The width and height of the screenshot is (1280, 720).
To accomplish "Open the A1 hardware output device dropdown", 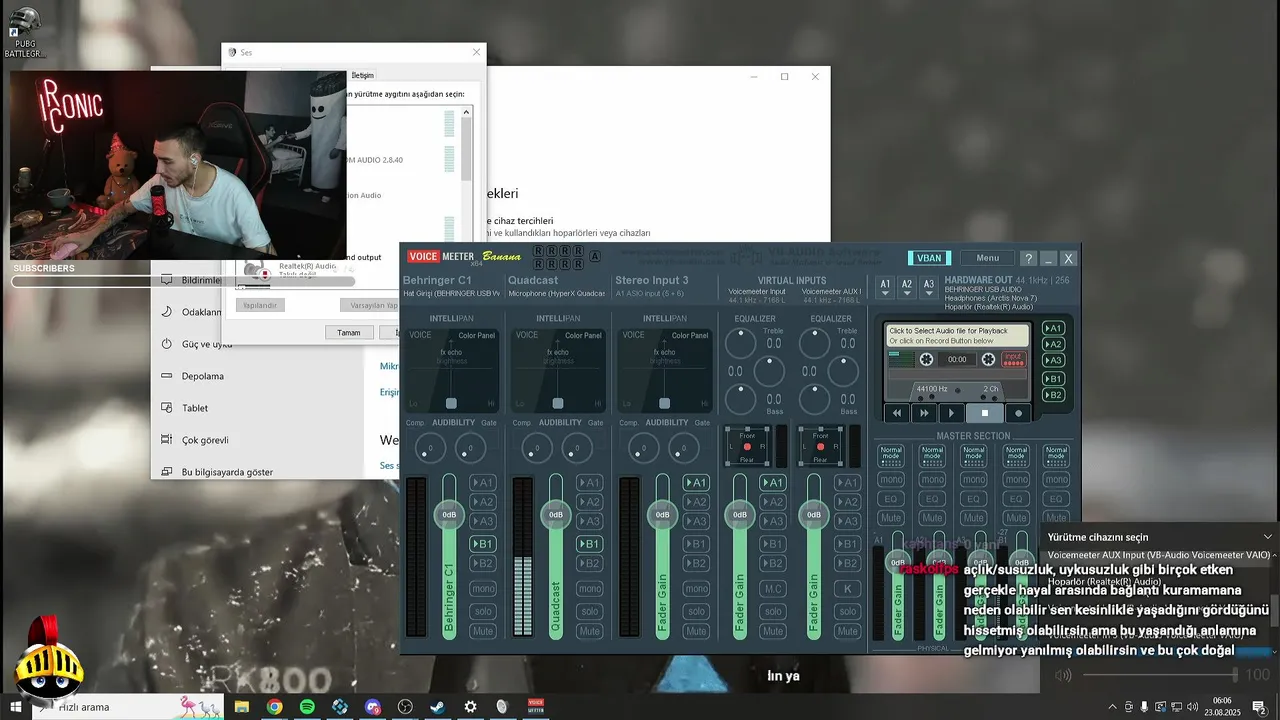I will point(885,287).
